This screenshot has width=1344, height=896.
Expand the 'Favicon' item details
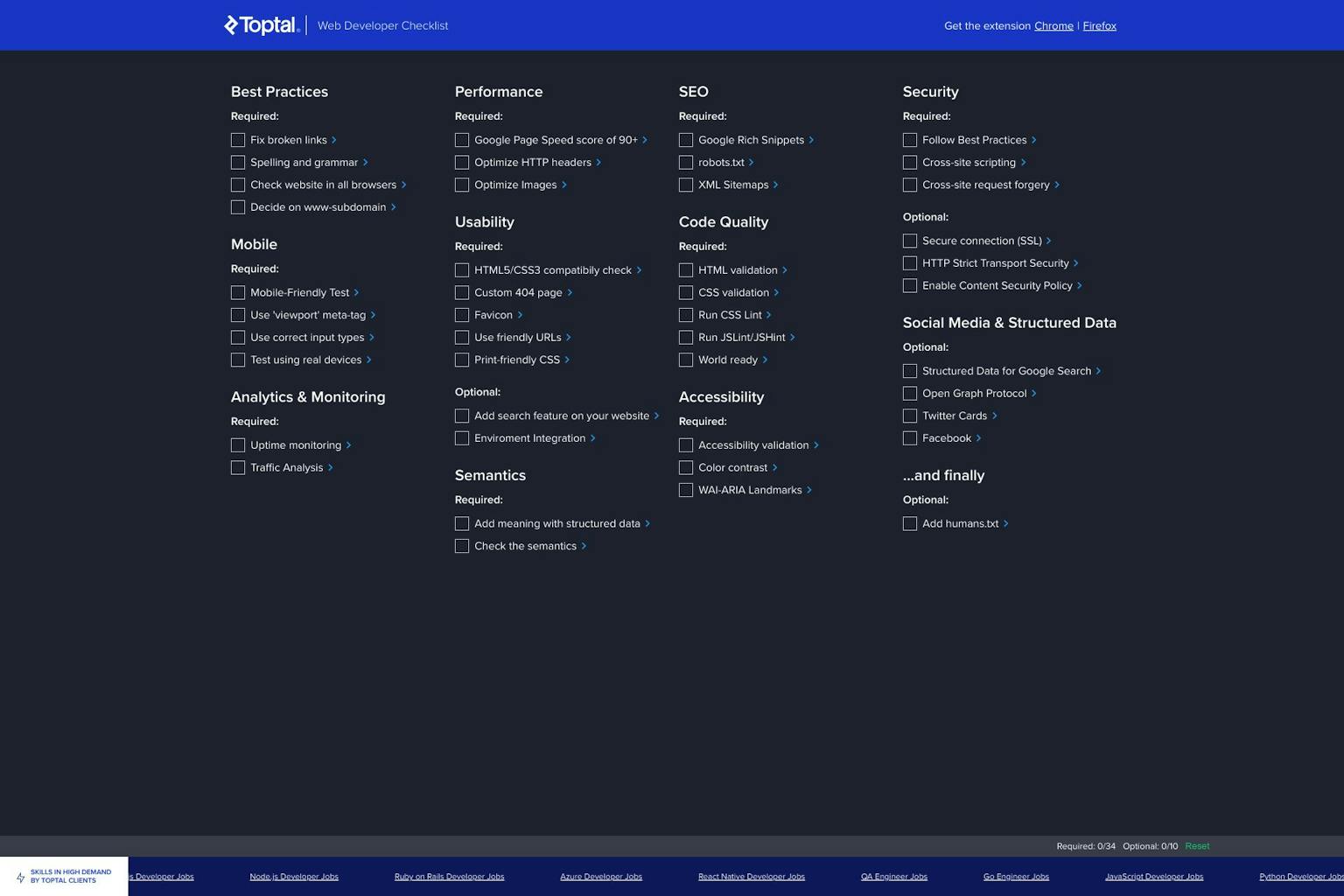520,315
